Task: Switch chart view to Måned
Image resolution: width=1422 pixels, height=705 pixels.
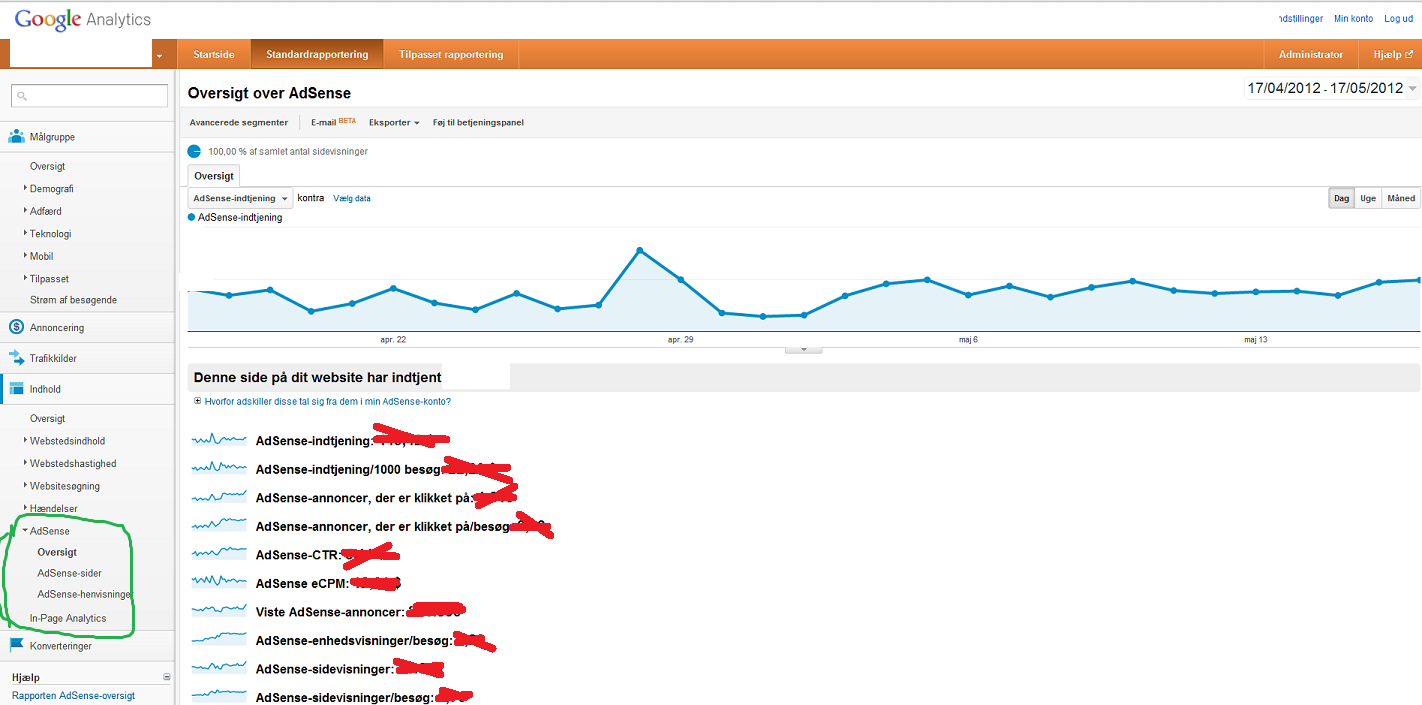Action: (x=1401, y=198)
